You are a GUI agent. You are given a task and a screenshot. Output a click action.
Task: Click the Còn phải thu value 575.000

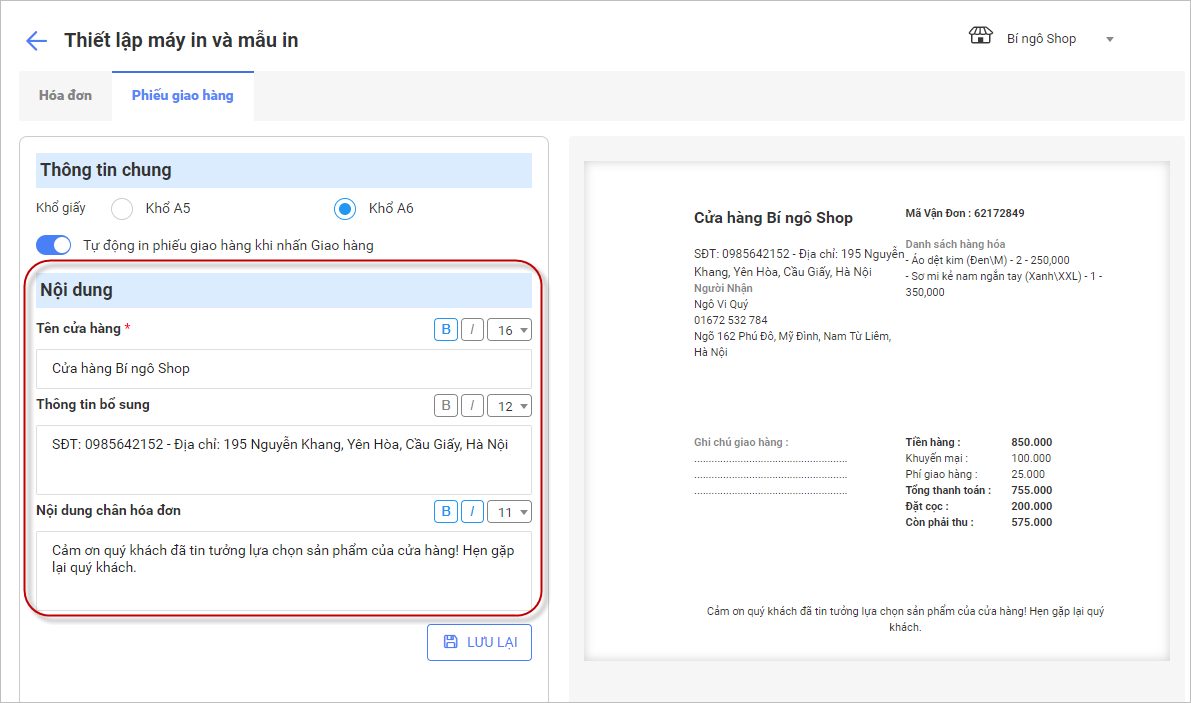tap(1031, 522)
